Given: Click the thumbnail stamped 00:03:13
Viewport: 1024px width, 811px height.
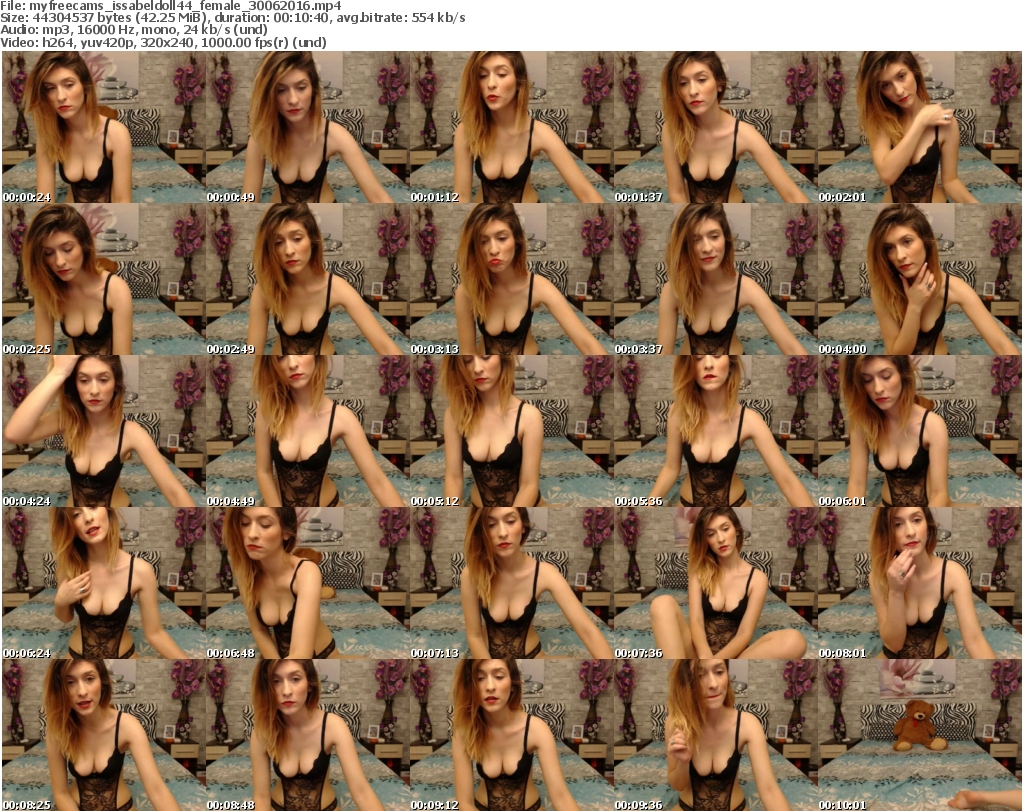Looking at the screenshot, I should pyautogui.click(x=511, y=279).
